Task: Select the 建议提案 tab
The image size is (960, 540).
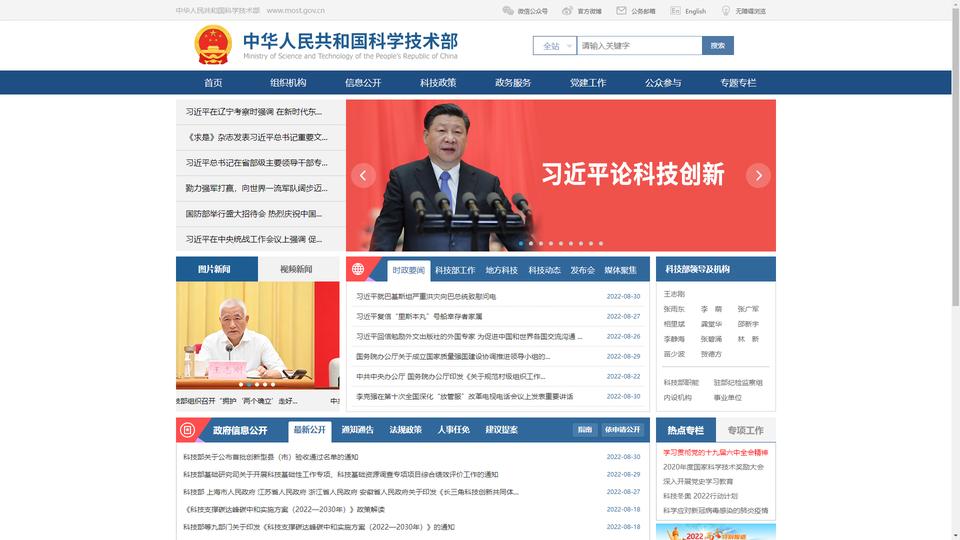Action: pos(501,430)
